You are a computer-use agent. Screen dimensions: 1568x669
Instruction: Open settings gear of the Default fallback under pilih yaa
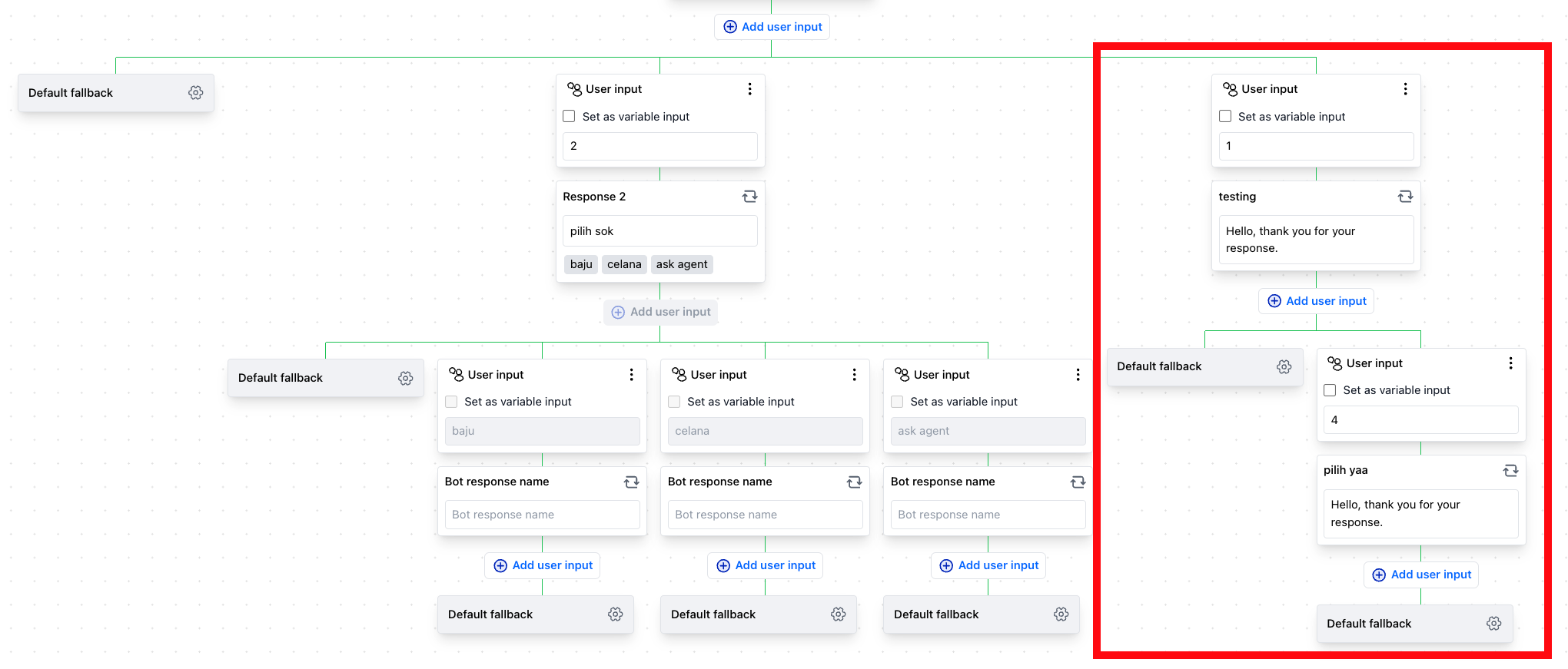pyautogui.click(x=1494, y=624)
